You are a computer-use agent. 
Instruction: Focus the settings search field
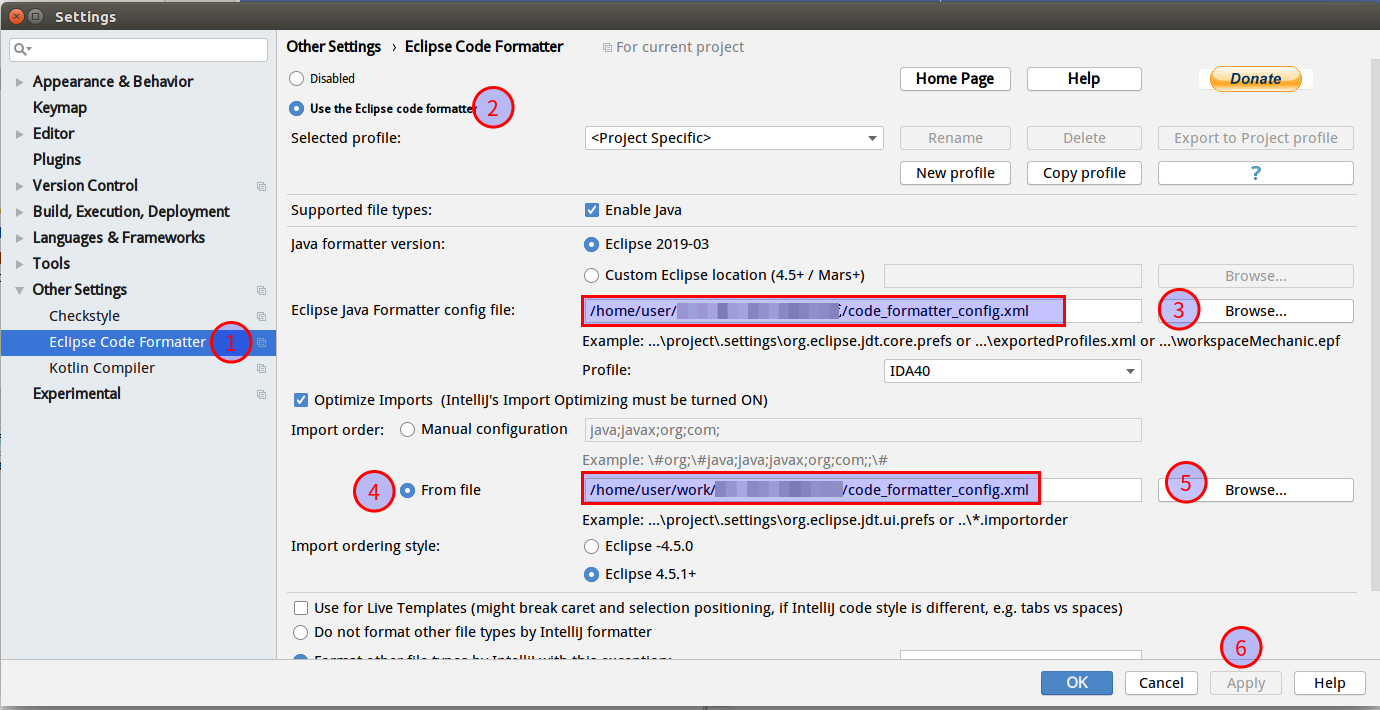pyautogui.click(x=139, y=49)
